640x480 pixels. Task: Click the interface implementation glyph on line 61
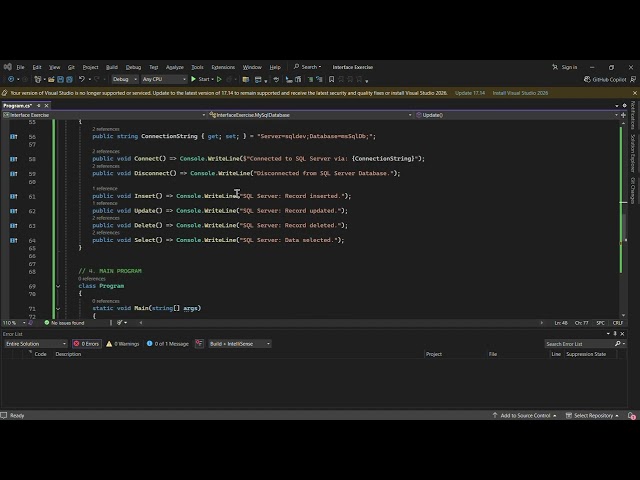[14, 196]
